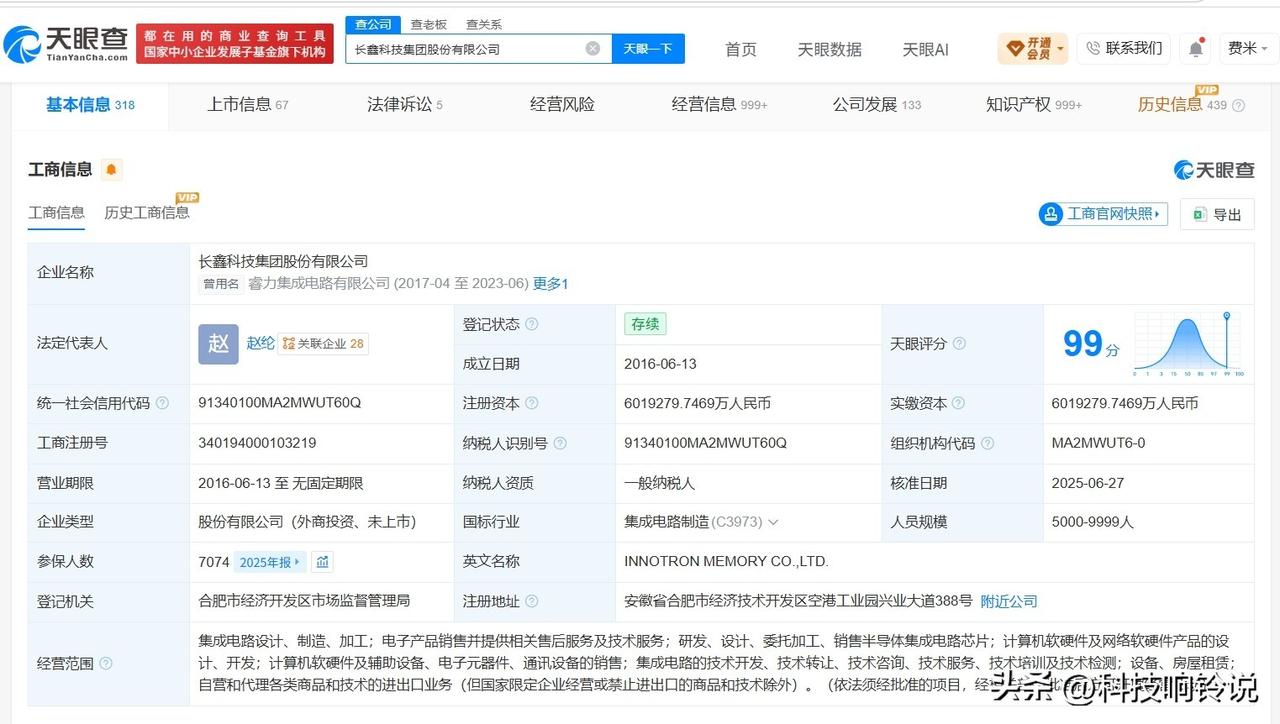Click the former name 睿力集成电路有限公司
The image size is (1280, 724).
319,283
